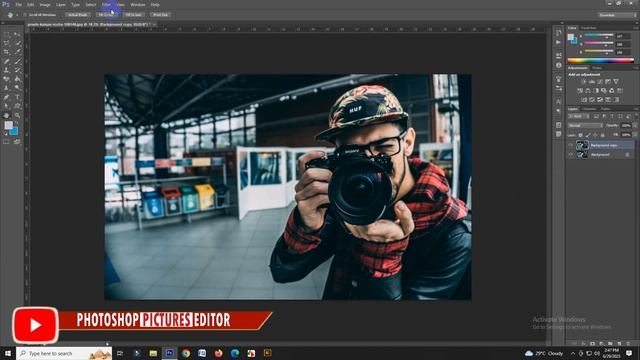Select the Quick Selection tool
This screenshot has width=640, height=360.
[17, 43]
